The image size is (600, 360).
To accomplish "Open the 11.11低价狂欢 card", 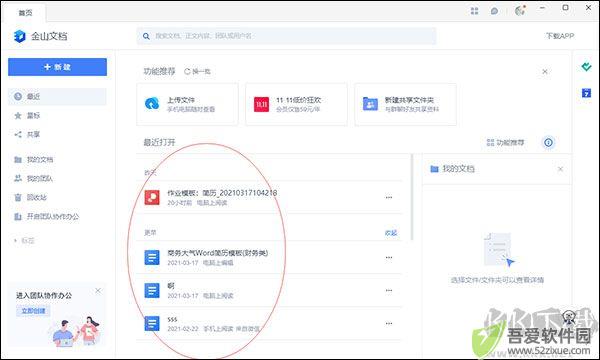I will coord(297,104).
